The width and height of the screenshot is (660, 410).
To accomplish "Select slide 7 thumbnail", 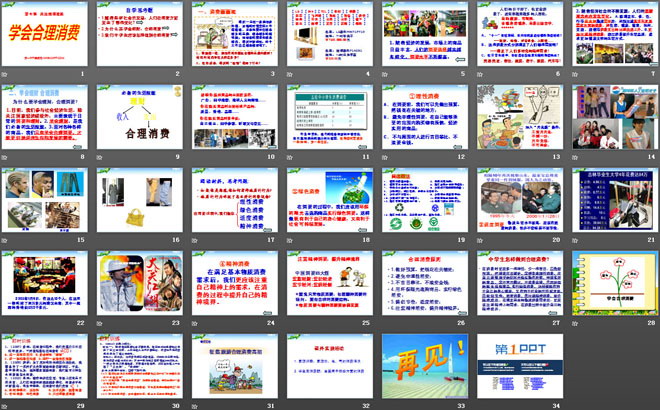I will click(615, 34).
